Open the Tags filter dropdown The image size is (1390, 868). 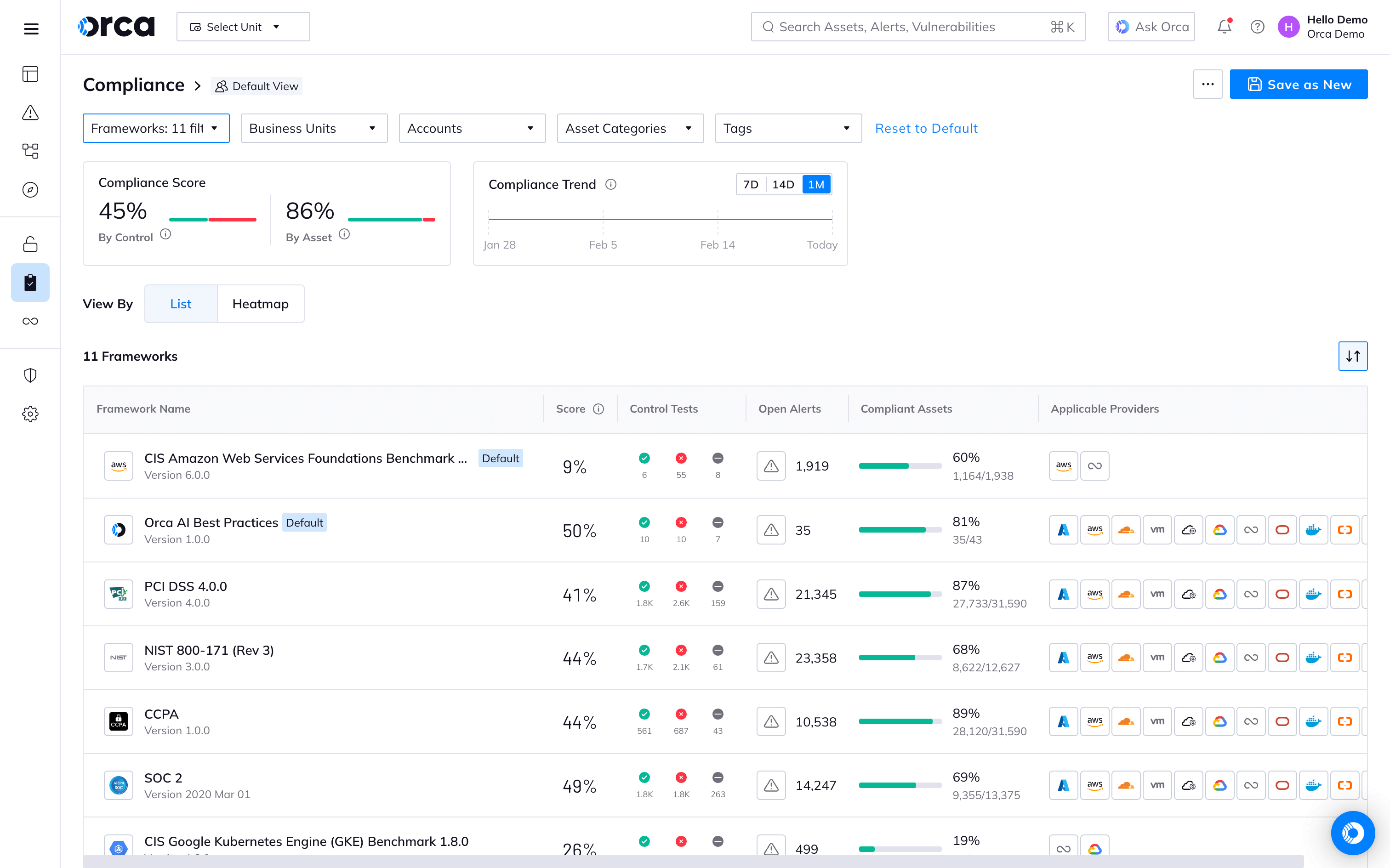[x=788, y=128]
